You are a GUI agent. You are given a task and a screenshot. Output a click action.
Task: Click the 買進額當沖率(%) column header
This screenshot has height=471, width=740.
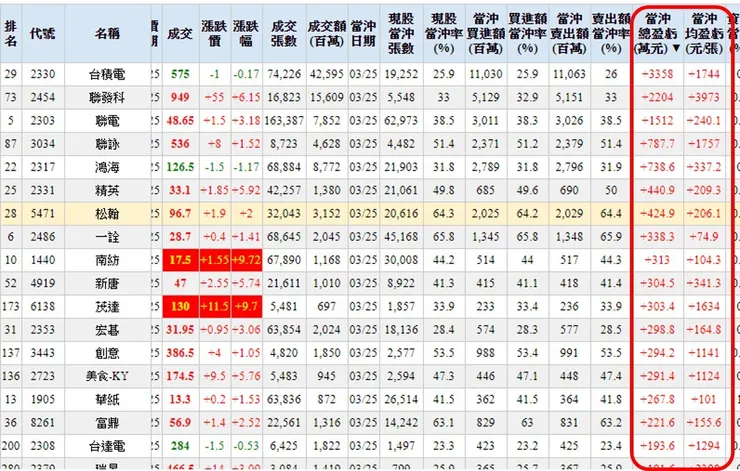pos(528,34)
